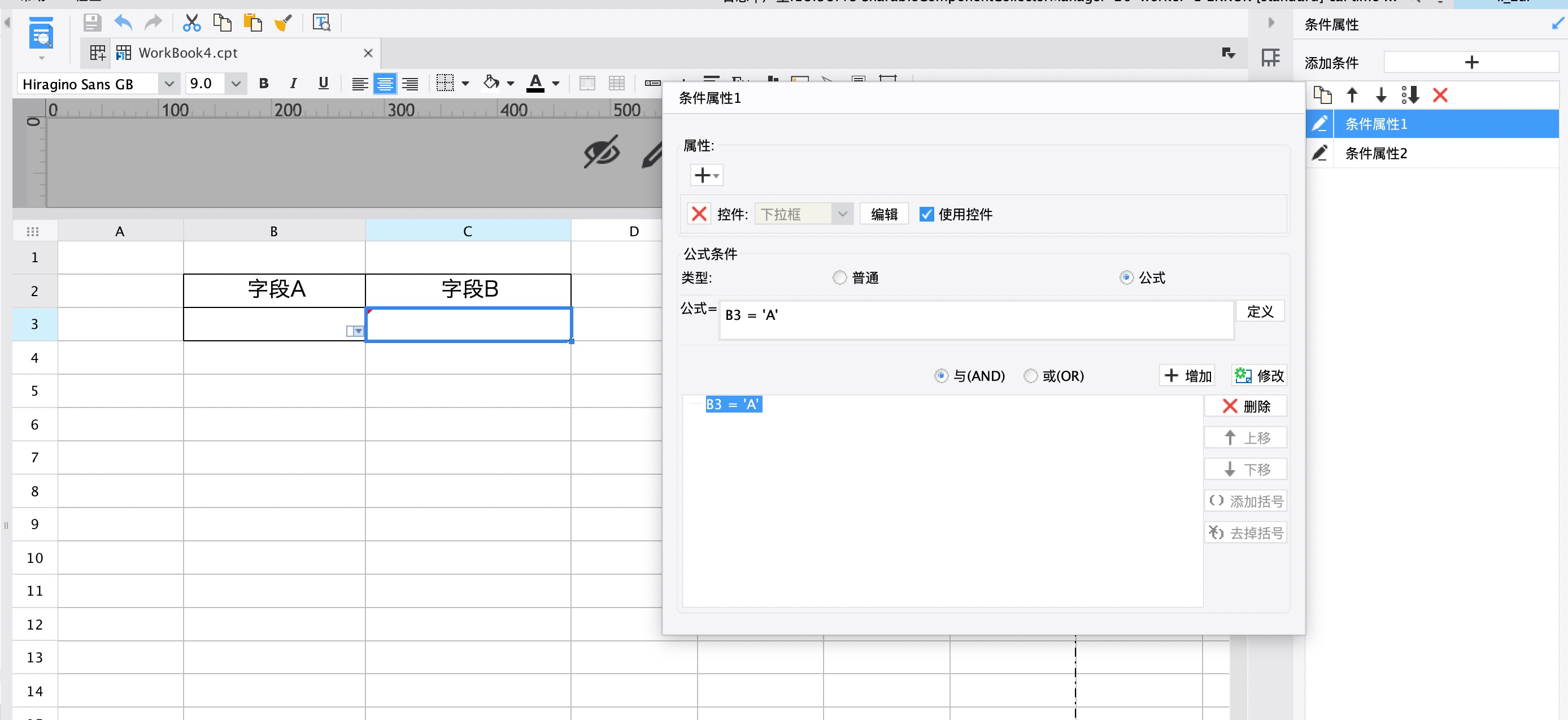Click the 字段B cell
Viewport: 1568px width, 720px height.
(x=468, y=290)
